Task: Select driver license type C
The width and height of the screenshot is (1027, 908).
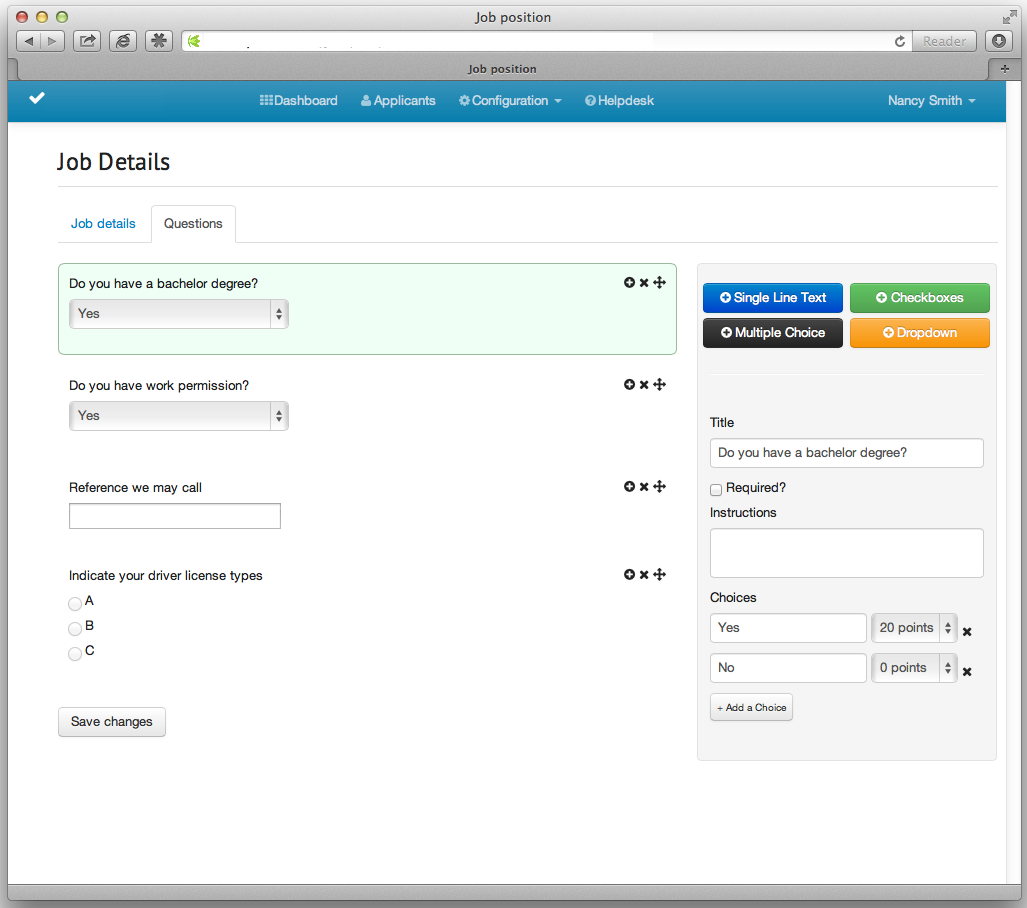Action: tap(75, 653)
